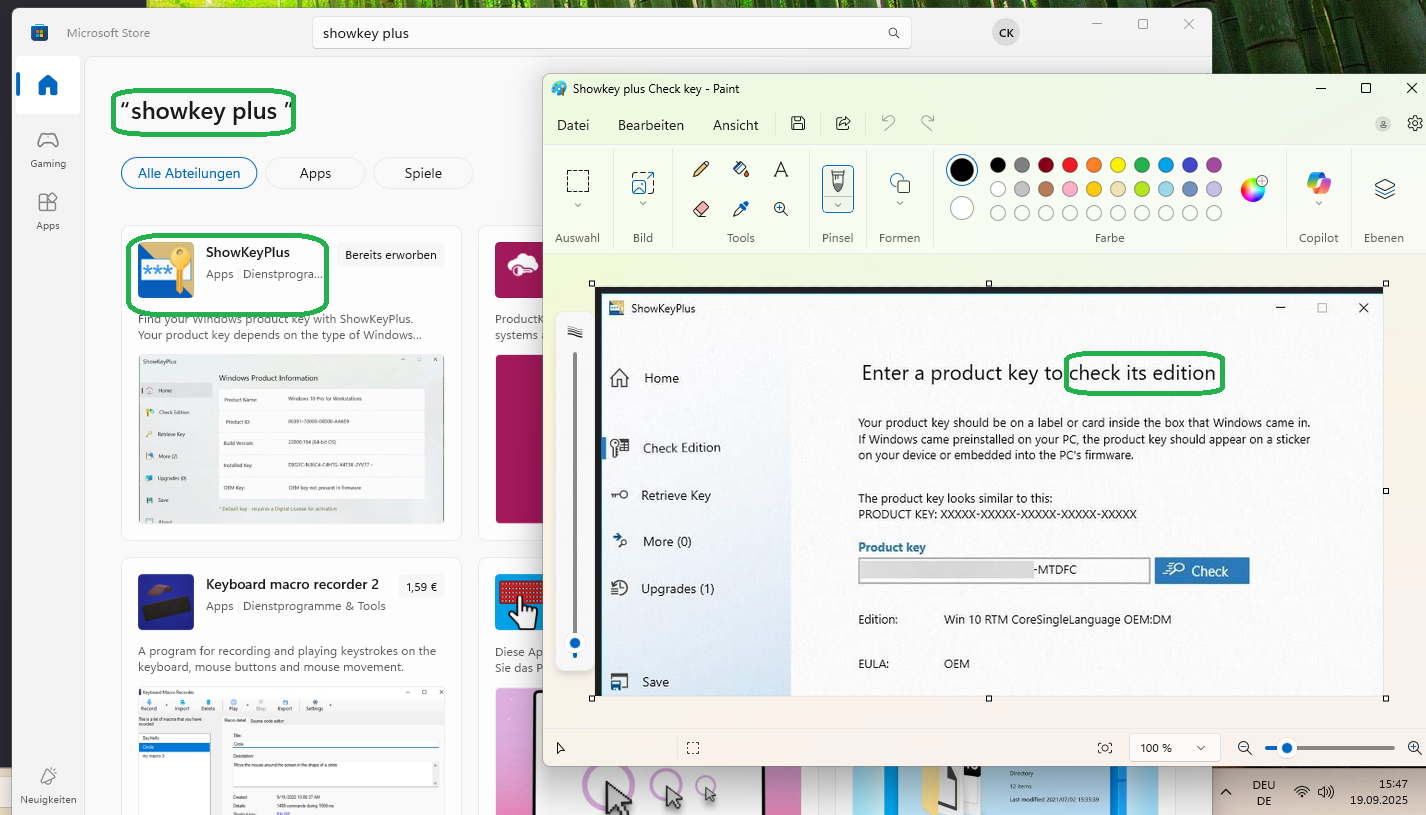Expand the Bild dropdown arrow
Image resolution: width=1426 pixels, height=815 pixels.
pos(643,204)
